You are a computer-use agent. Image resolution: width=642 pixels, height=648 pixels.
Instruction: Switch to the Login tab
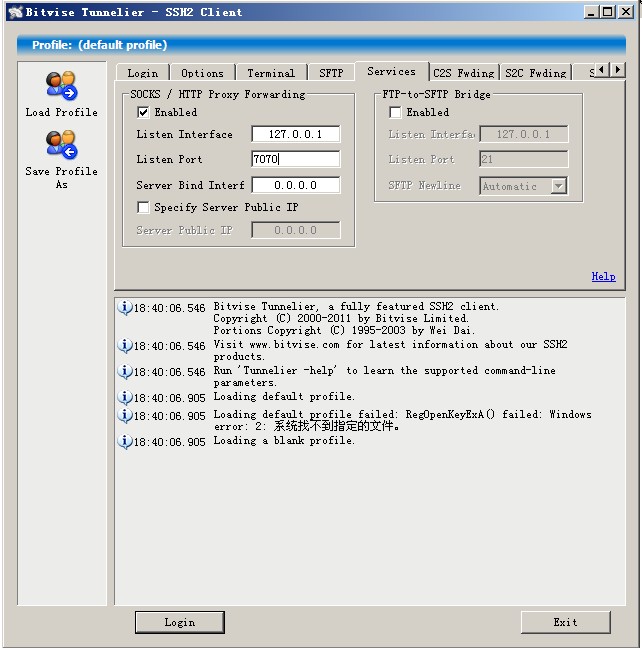[x=143, y=73]
